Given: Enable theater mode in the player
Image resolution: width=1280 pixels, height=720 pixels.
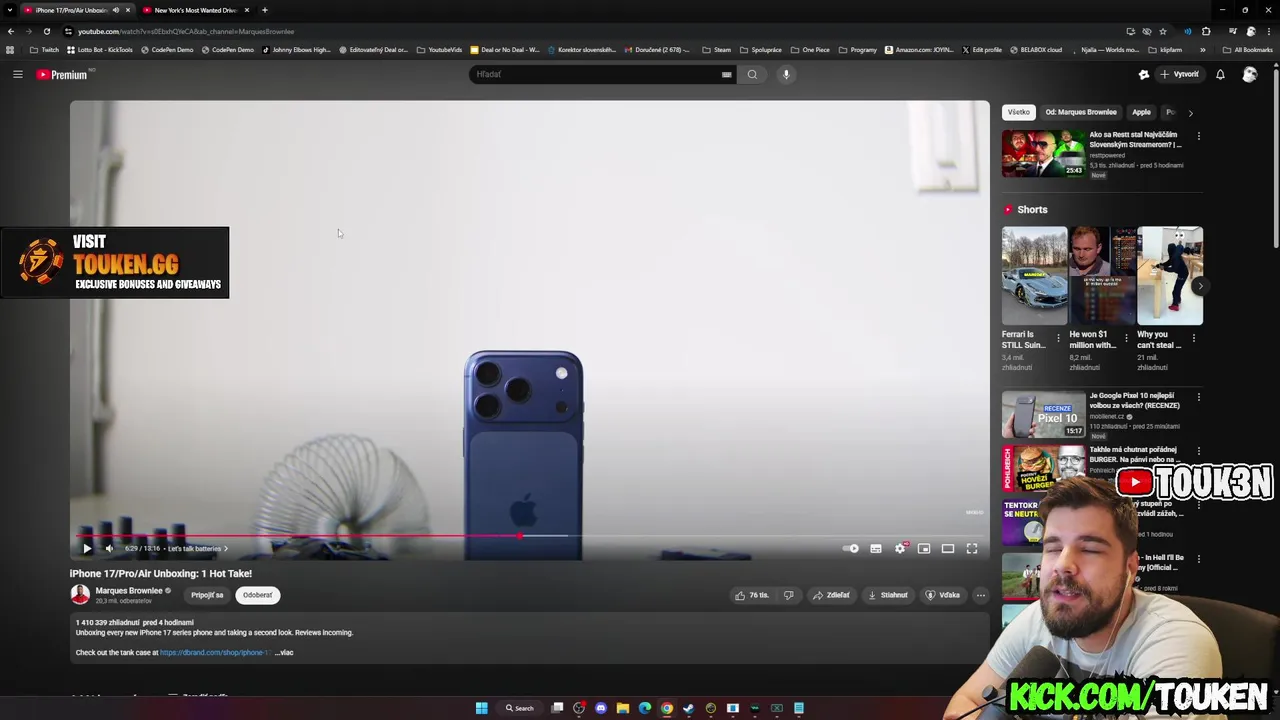Looking at the screenshot, I should pos(948,548).
